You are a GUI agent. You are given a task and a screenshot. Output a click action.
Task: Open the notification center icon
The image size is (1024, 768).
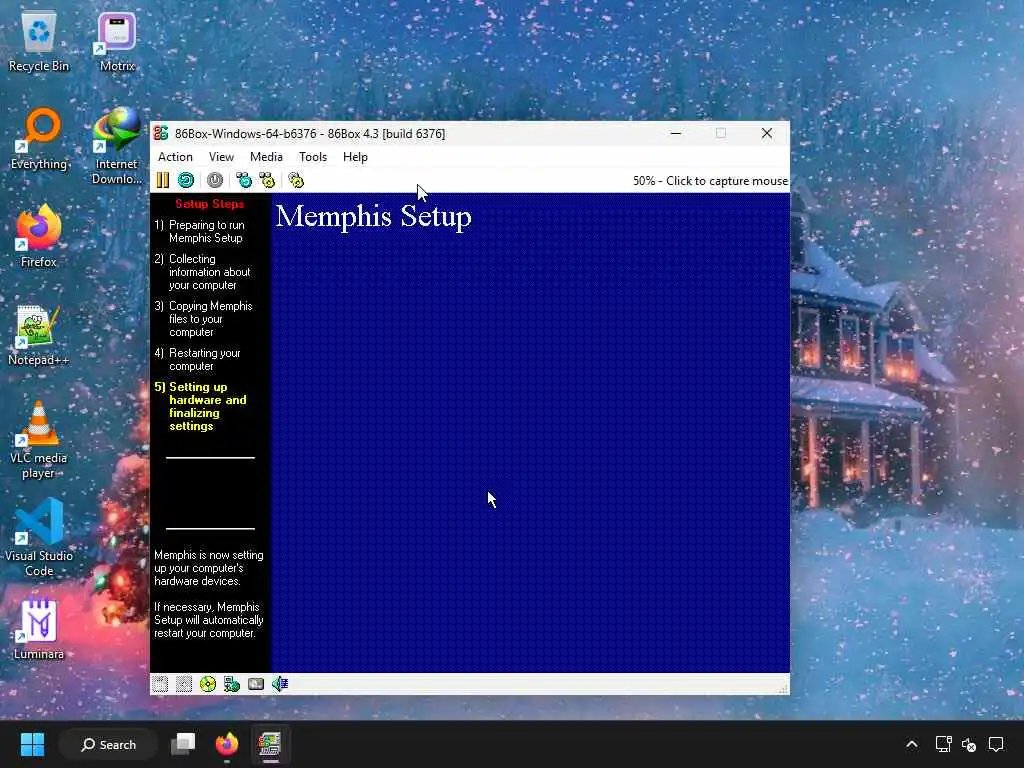[996, 744]
